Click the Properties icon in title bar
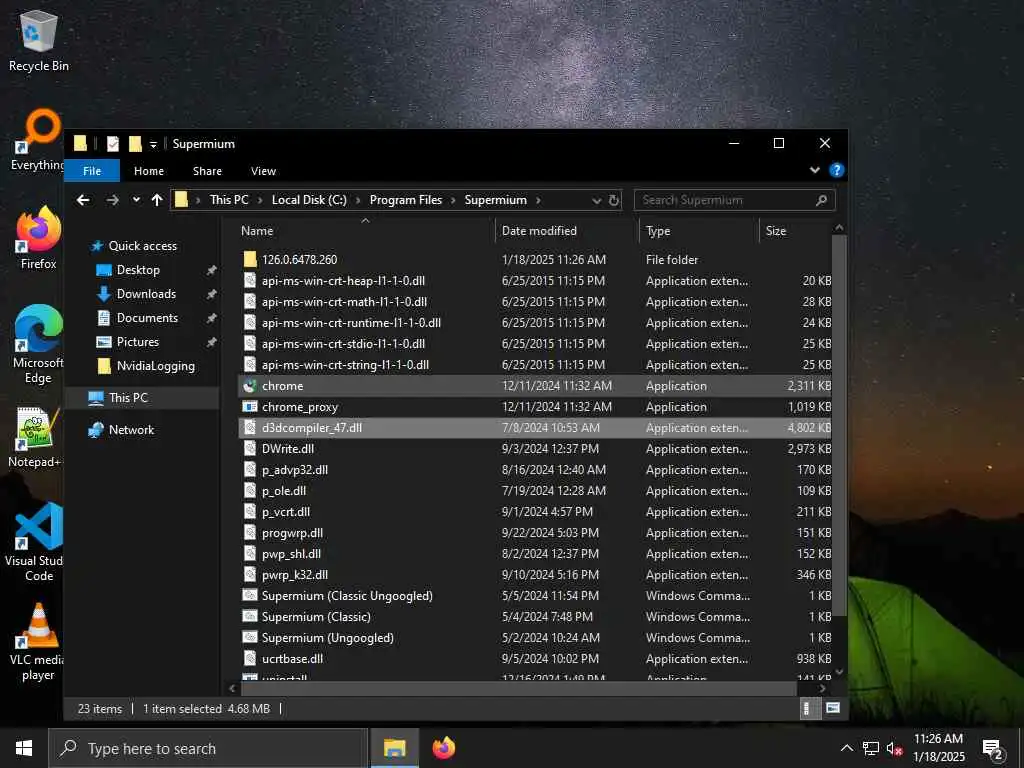 (x=113, y=144)
